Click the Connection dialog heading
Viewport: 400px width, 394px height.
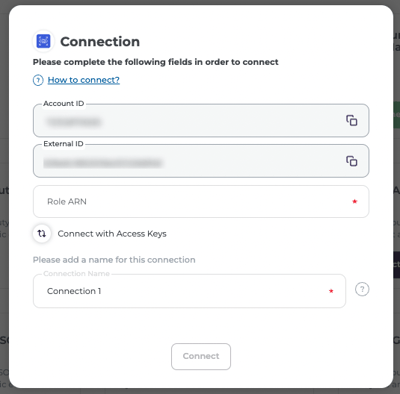[x=100, y=42]
